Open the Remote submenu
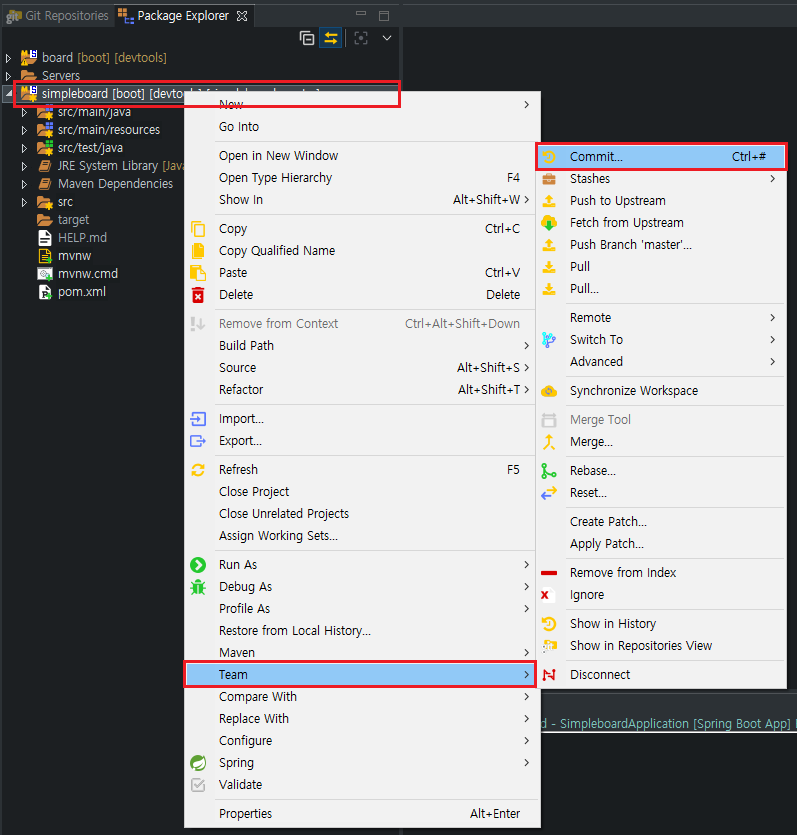This screenshot has width=797, height=835. pos(661,318)
